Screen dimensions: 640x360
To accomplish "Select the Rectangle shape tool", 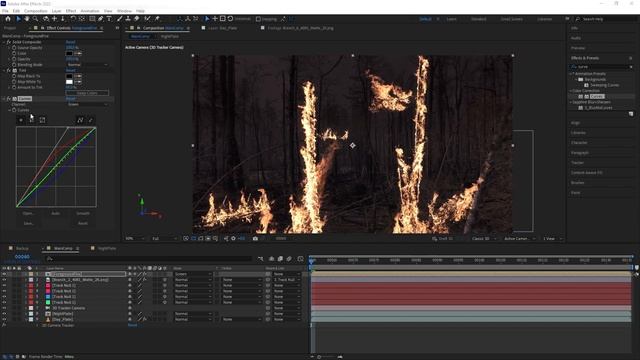I will coord(92,19).
